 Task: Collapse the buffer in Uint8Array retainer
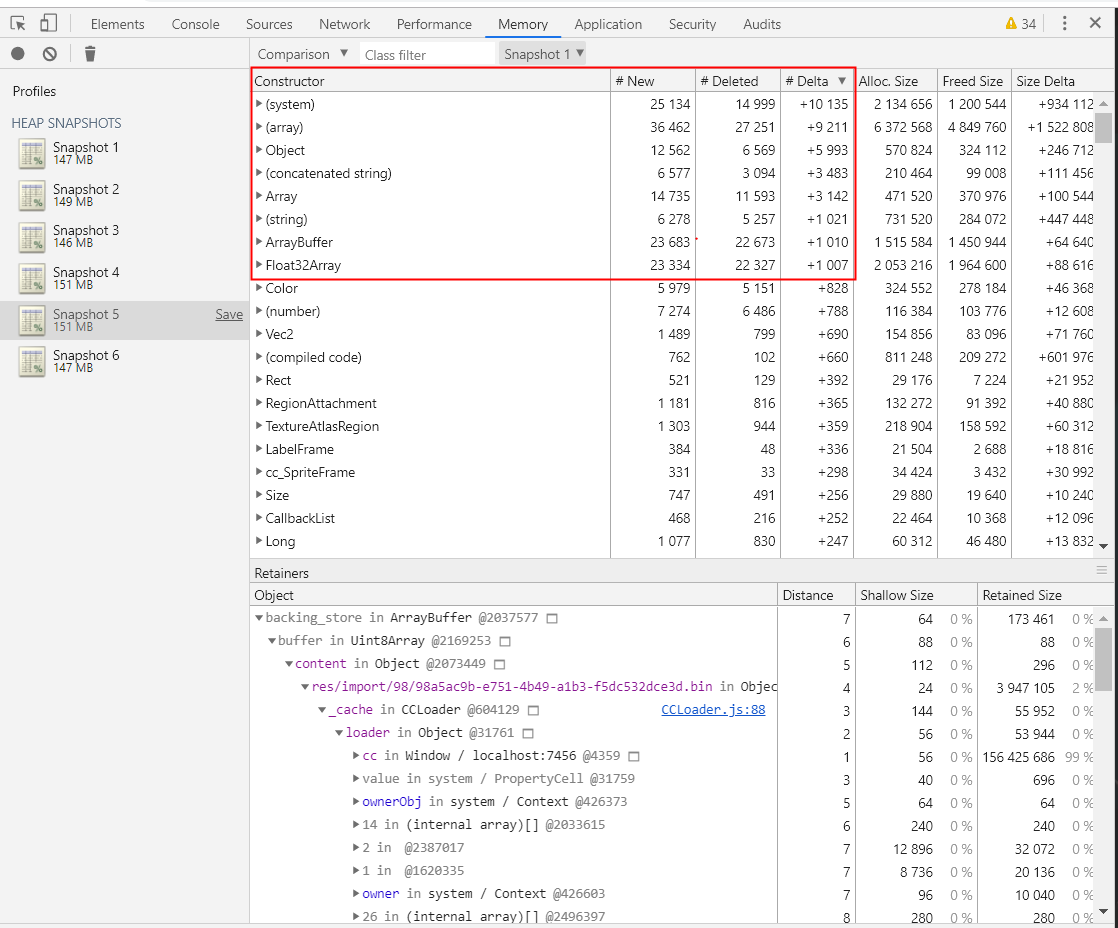tap(272, 641)
